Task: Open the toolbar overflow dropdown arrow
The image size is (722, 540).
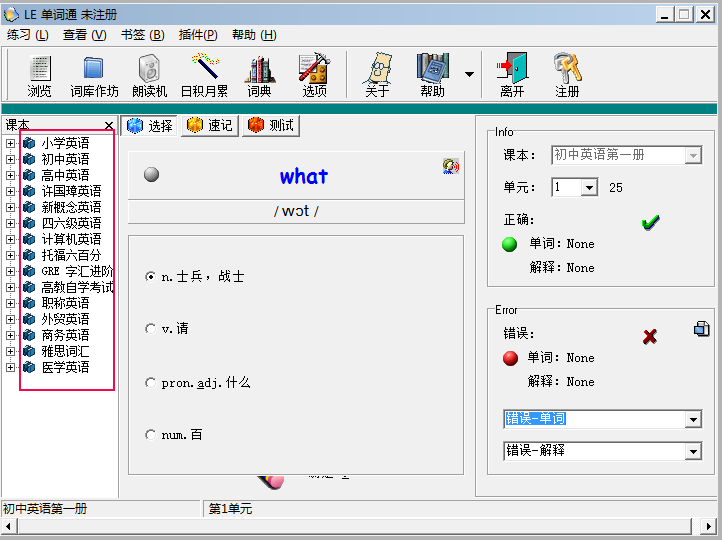Action: click(469, 74)
